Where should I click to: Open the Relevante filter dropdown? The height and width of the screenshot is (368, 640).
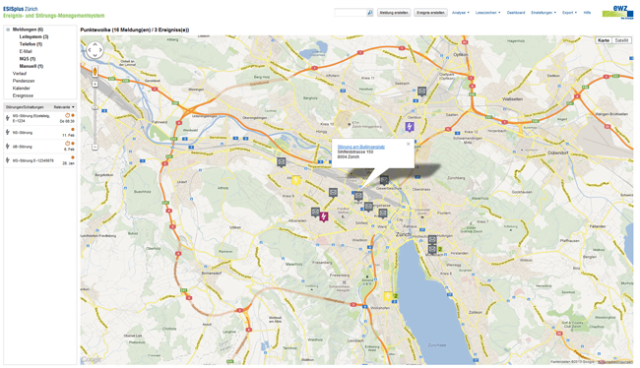coord(64,107)
